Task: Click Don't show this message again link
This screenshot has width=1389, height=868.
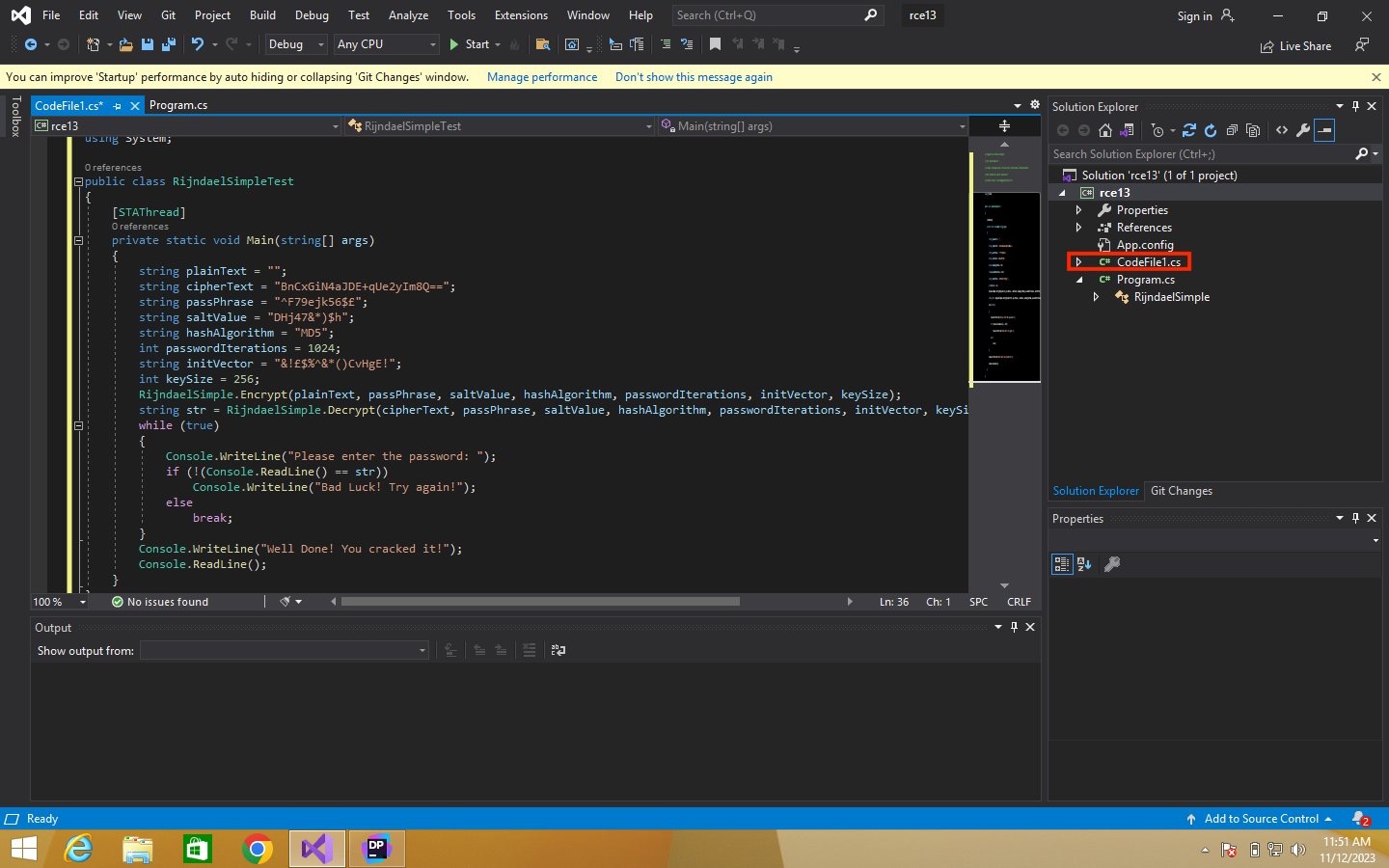Action: pyautogui.click(x=694, y=77)
